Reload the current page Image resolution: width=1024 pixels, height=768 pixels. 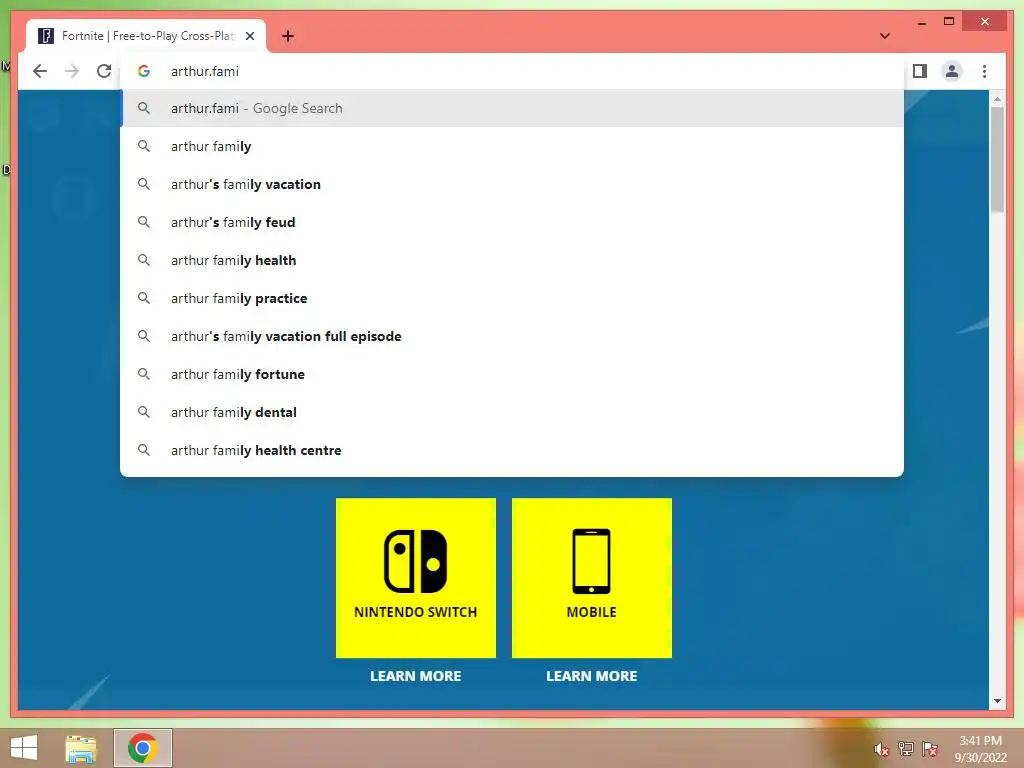(104, 71)
